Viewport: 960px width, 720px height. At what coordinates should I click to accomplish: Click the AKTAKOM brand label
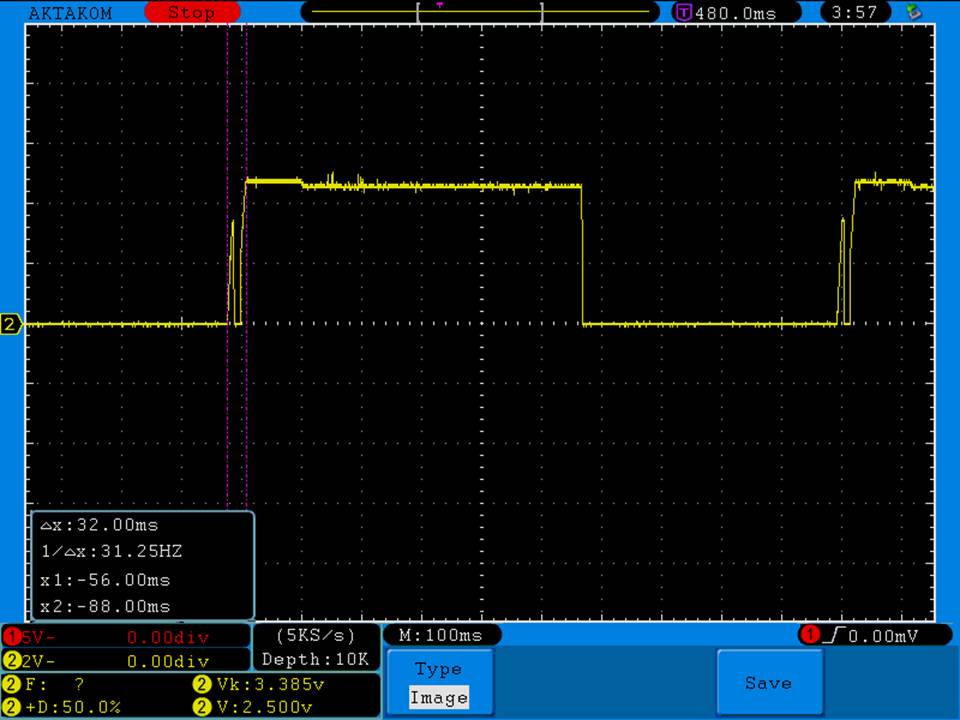tap(70, 13)
